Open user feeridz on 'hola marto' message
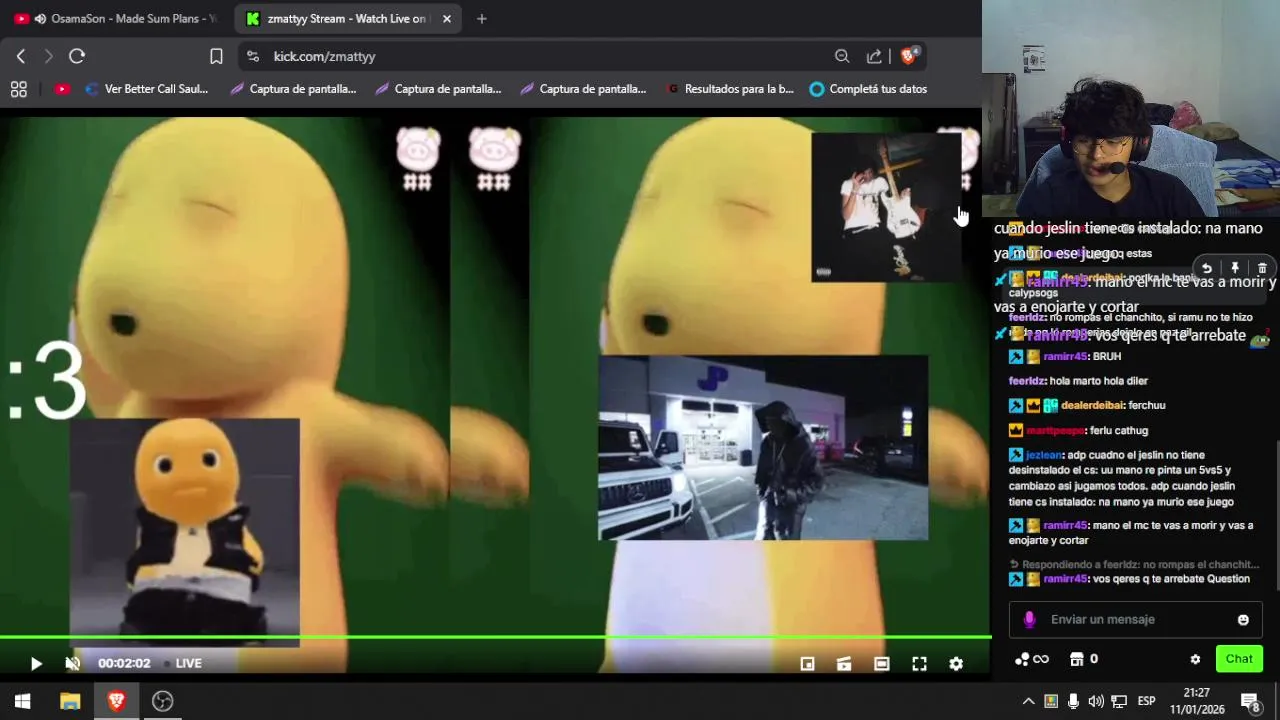 pyautogui.click(x=1027, y=381)
